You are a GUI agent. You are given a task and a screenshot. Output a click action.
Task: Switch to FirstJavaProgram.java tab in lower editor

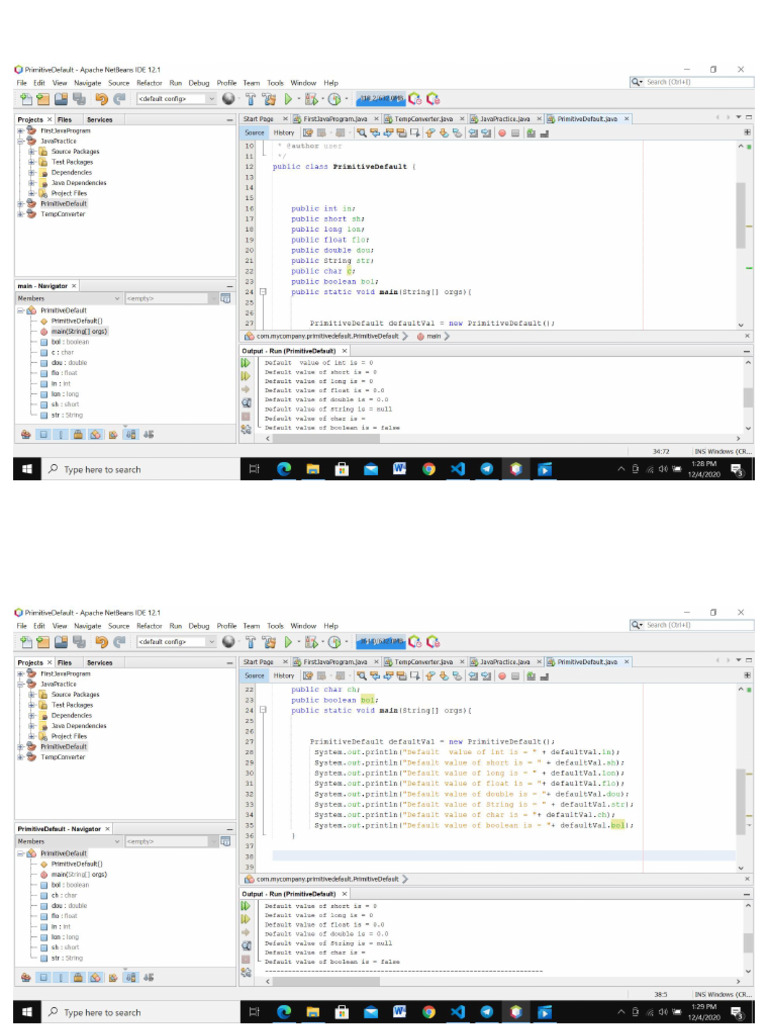pyautogui.click(x=335, y=662)
